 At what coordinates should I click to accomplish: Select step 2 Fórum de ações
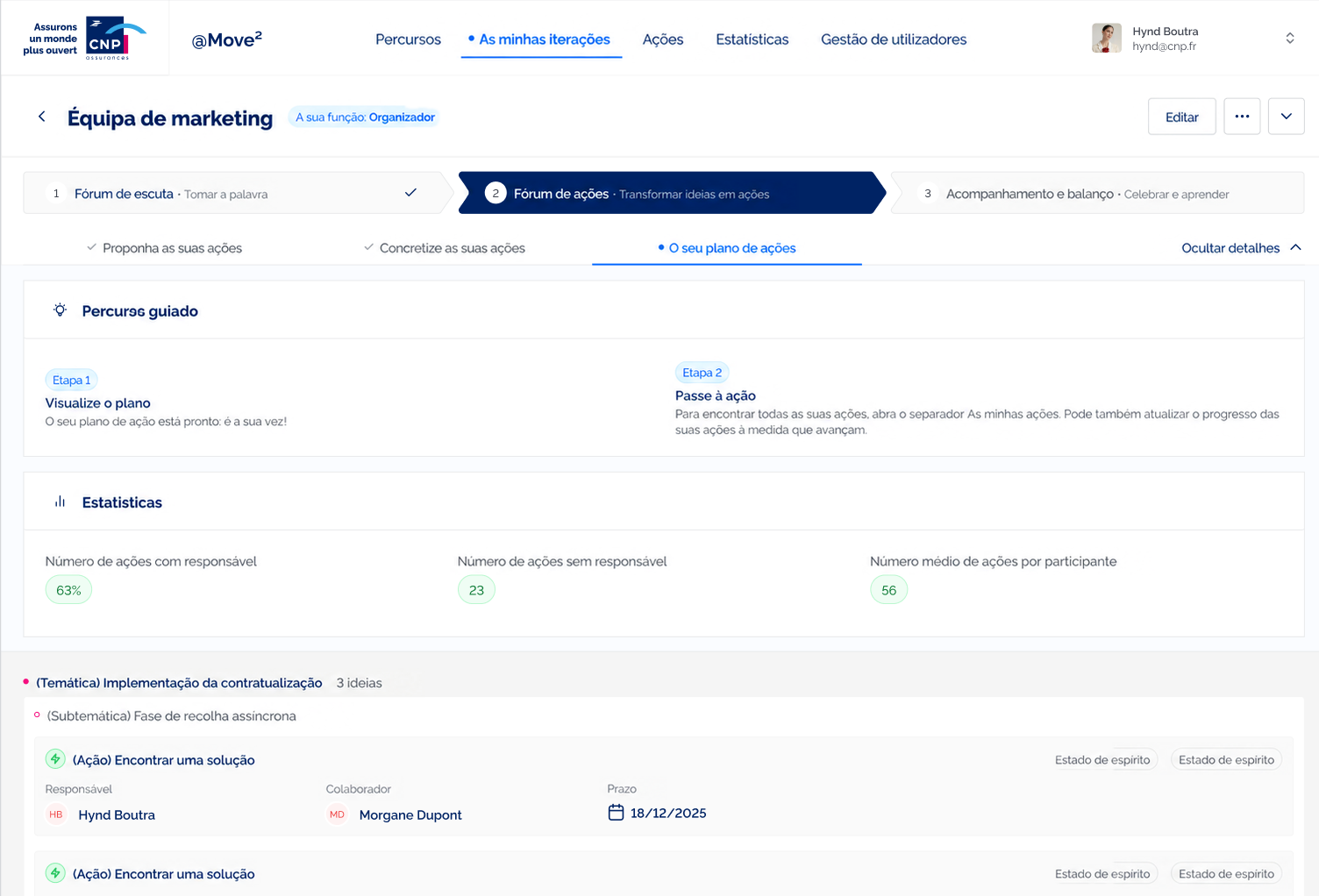(672, 193)
